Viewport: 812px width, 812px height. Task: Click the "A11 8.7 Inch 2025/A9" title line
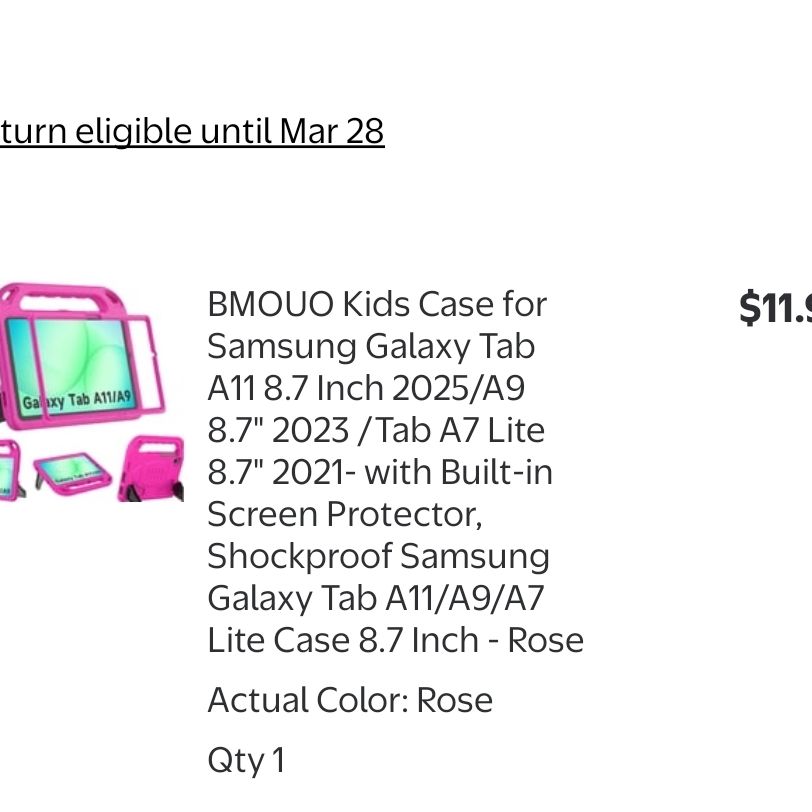366,388
